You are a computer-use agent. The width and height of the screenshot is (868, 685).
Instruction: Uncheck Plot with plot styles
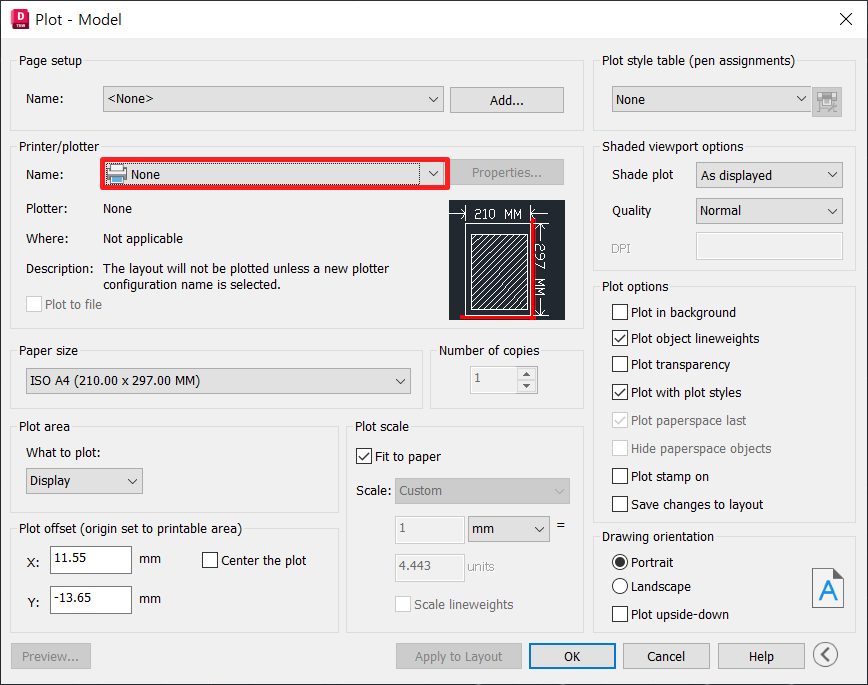(x=619, y=393)
